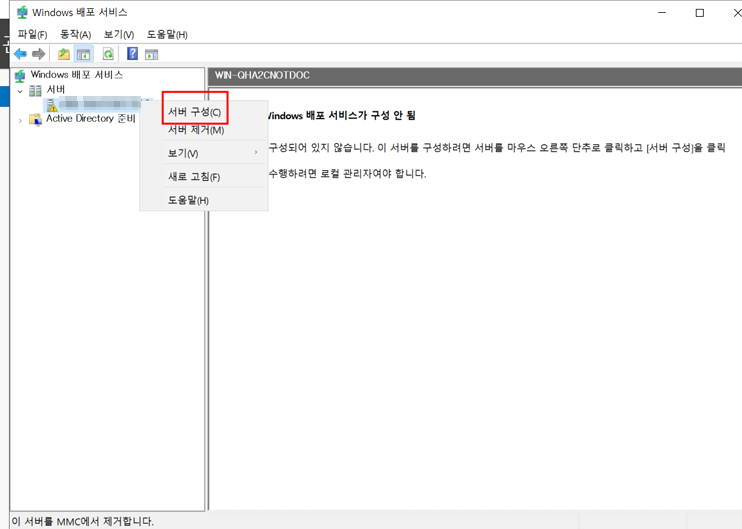The height and width of the screenshot is (529, 742).
Task: Select Active Directory 준비 tree item
Action: point(90,118)
